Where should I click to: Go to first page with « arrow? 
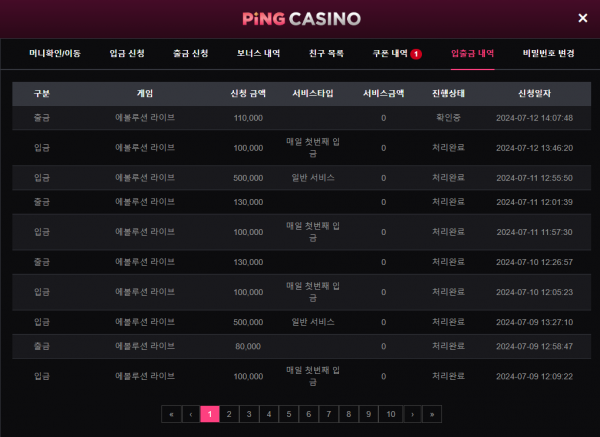pos(171,414)
